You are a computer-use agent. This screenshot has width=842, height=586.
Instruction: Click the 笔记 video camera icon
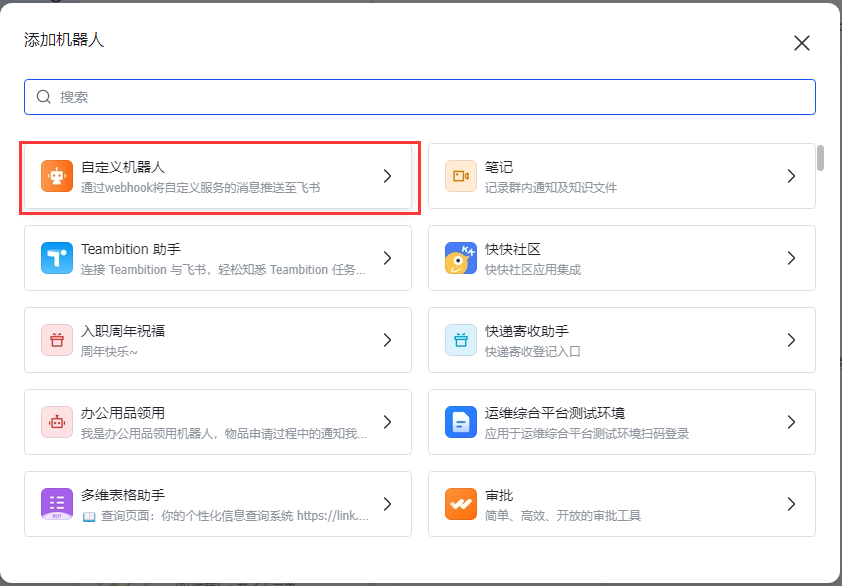click(x=461, y=176)
